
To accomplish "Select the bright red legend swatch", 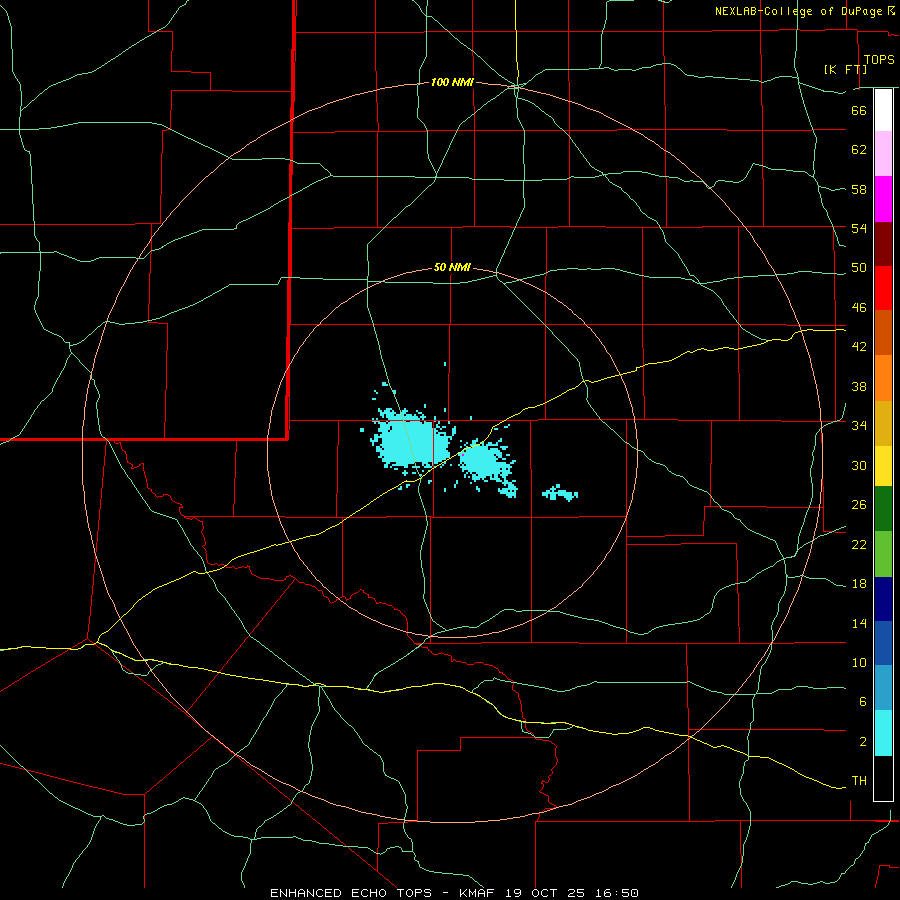I will [883, 288].
